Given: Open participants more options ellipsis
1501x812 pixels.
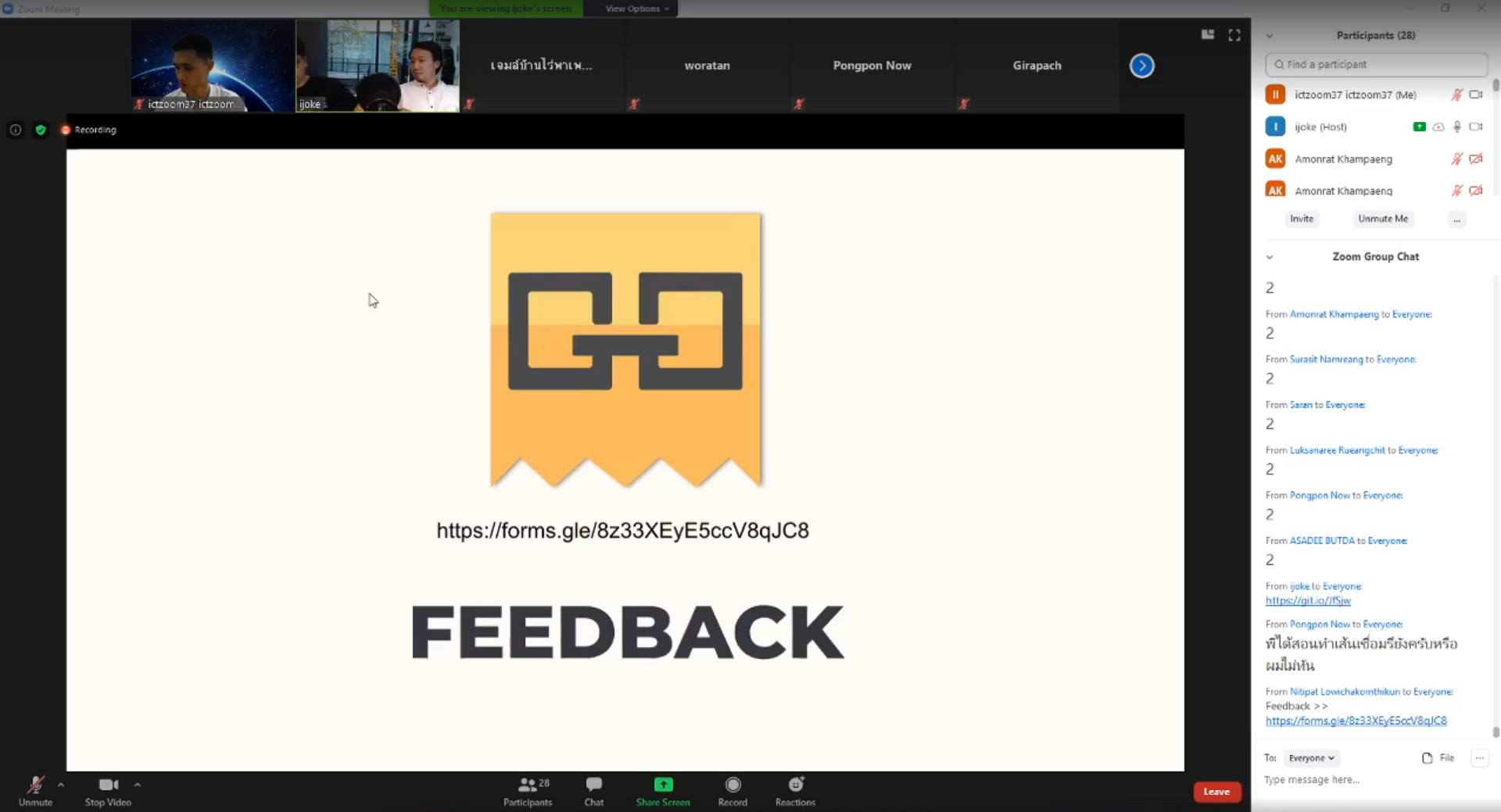Looking at the screenshot, I should coord(1456,220).
